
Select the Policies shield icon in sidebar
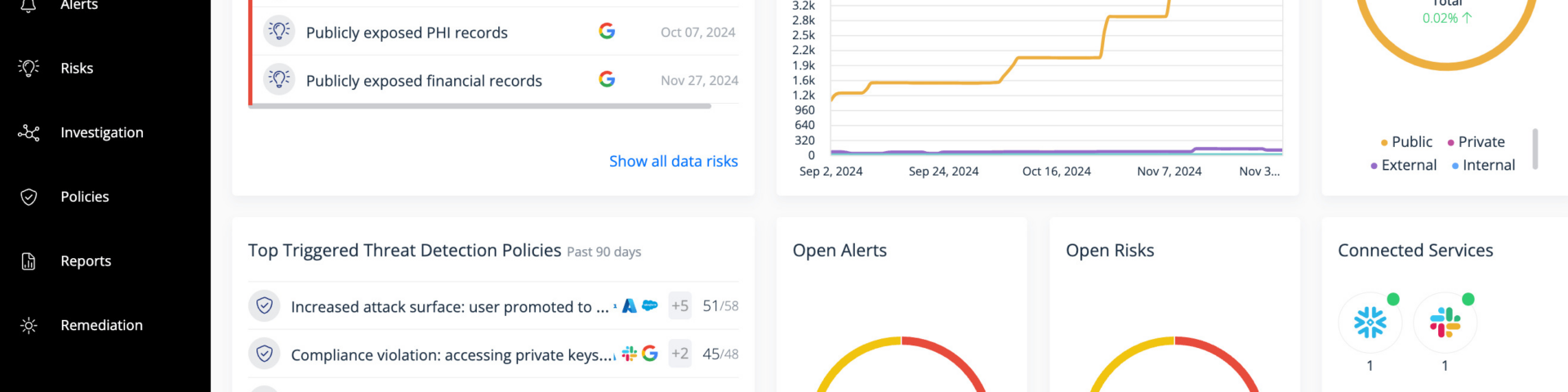(29, 197)
